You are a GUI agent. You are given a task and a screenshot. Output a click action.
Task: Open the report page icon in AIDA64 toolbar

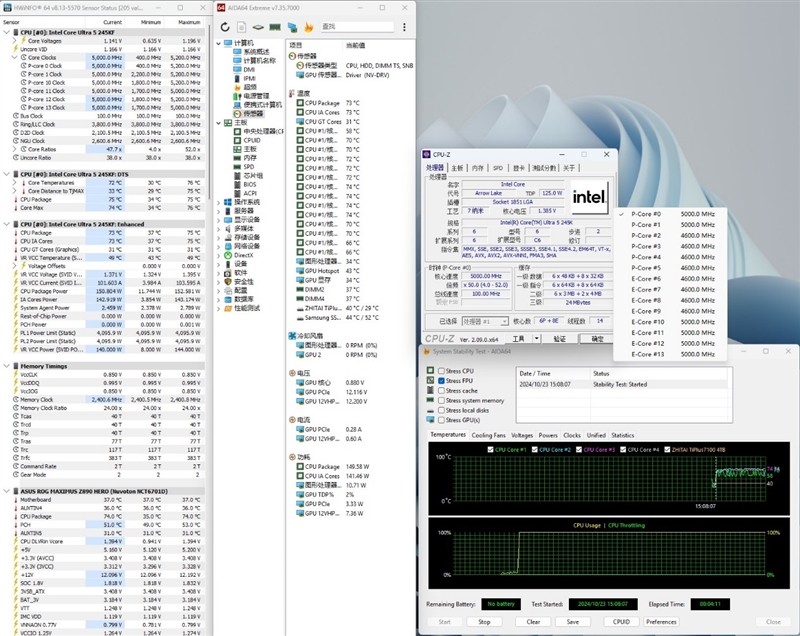[x=241, y=27]
